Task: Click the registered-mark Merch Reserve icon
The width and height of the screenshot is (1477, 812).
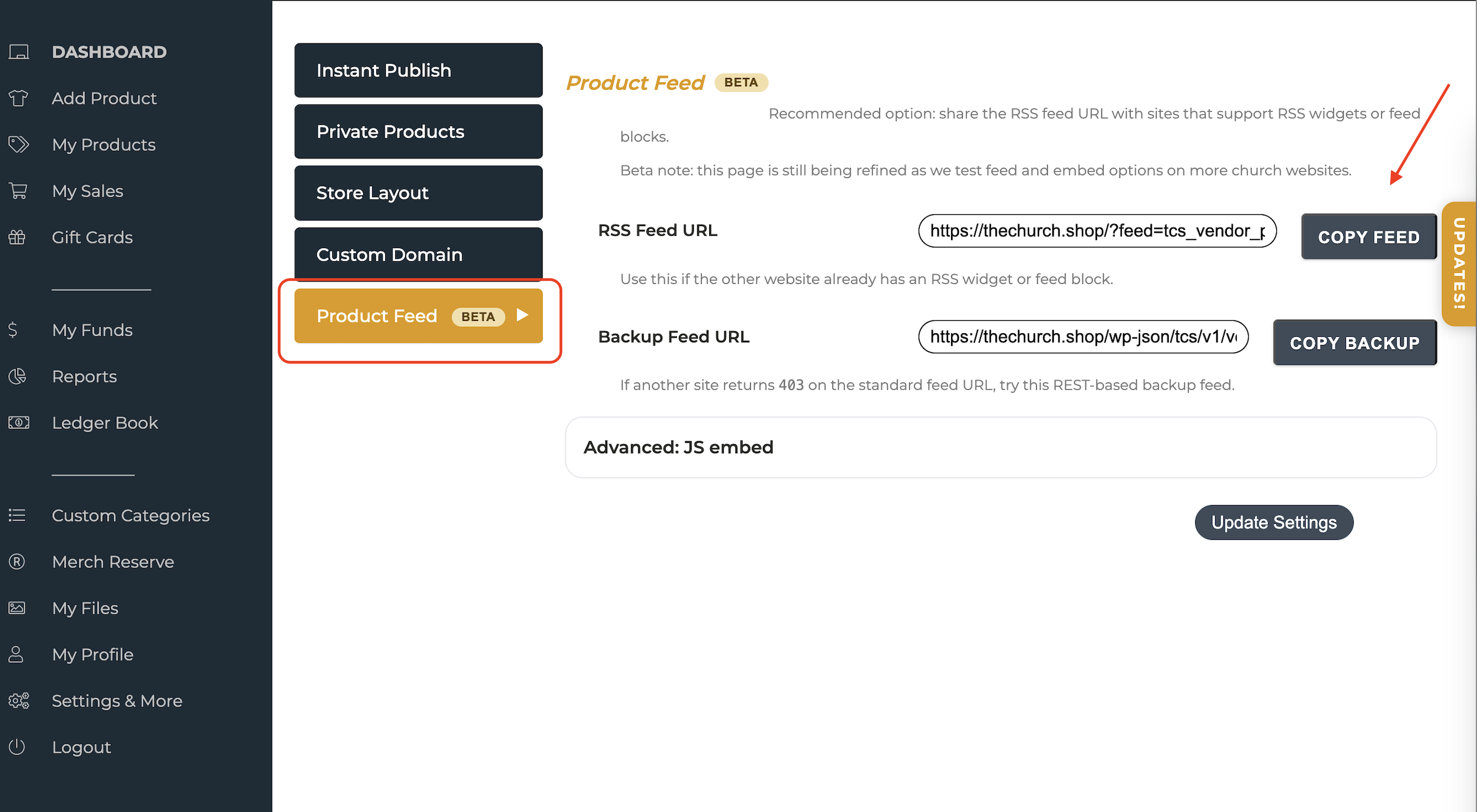Action: tap(17, 561)
